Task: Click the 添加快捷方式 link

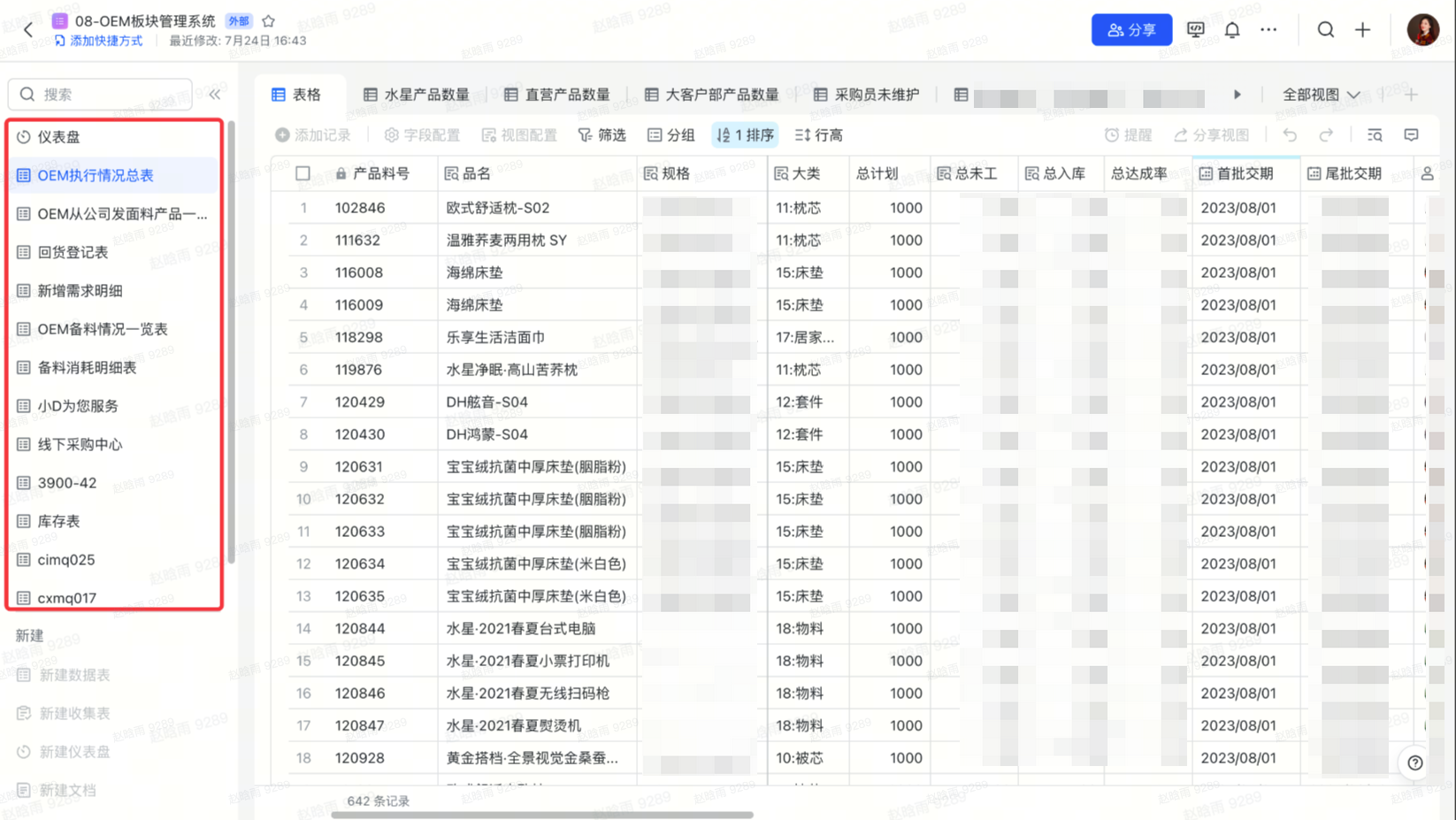Action: (99, 41)
